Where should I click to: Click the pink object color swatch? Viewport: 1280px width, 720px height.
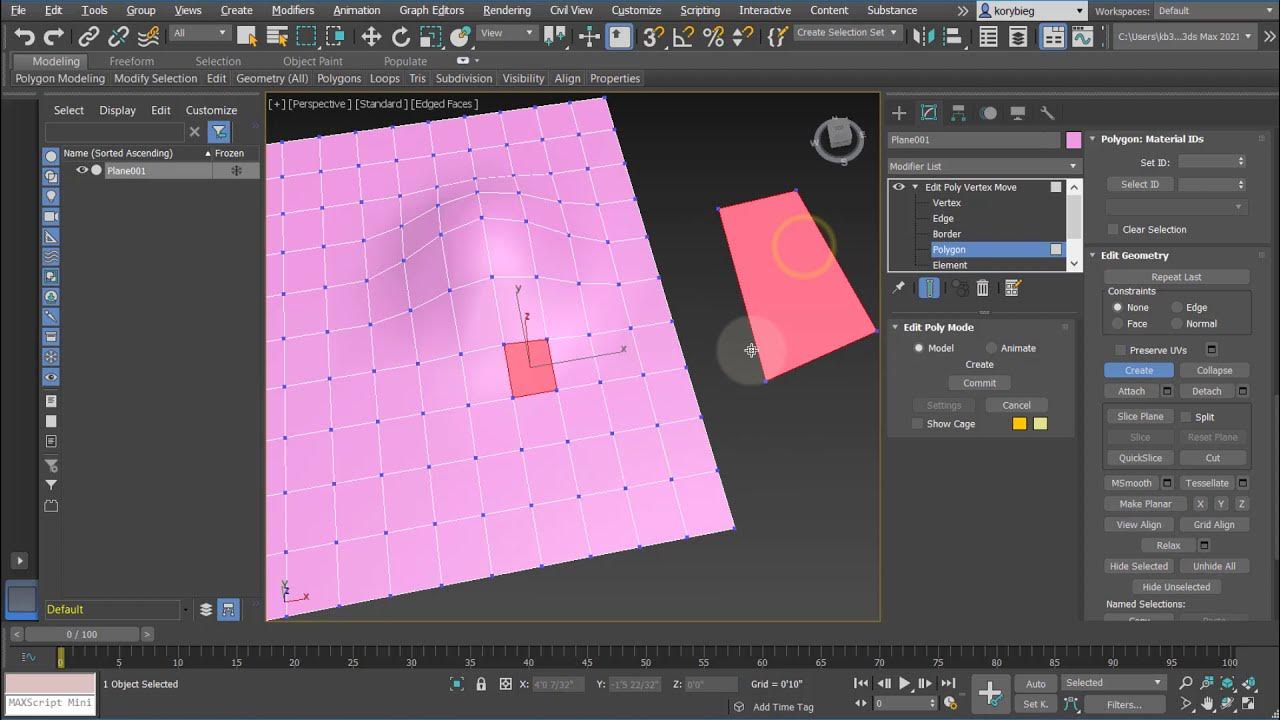1073,140
